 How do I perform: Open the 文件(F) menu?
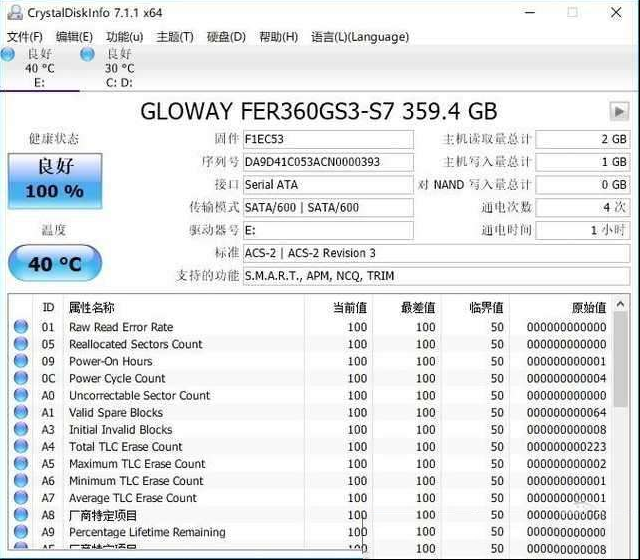pos(25,37)
